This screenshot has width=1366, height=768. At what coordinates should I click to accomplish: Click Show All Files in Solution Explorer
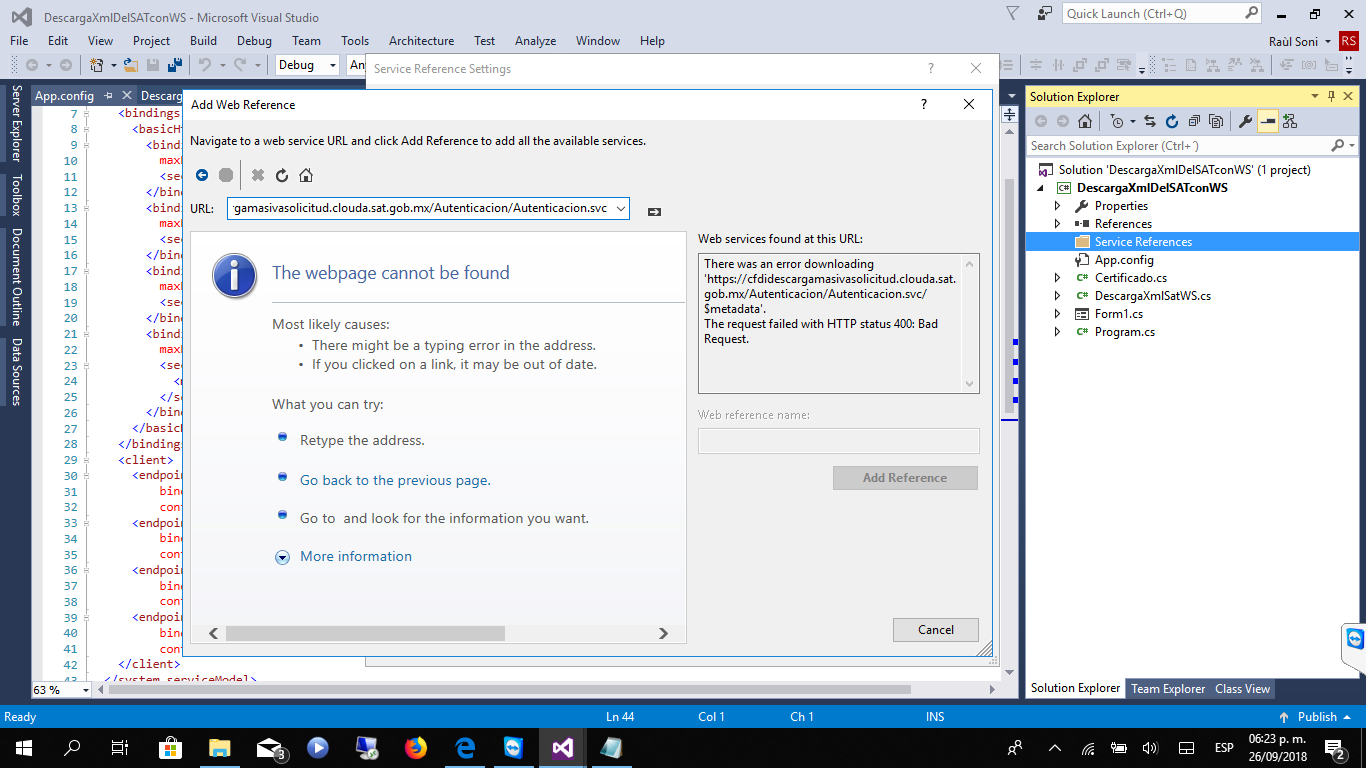point(1216,121)
